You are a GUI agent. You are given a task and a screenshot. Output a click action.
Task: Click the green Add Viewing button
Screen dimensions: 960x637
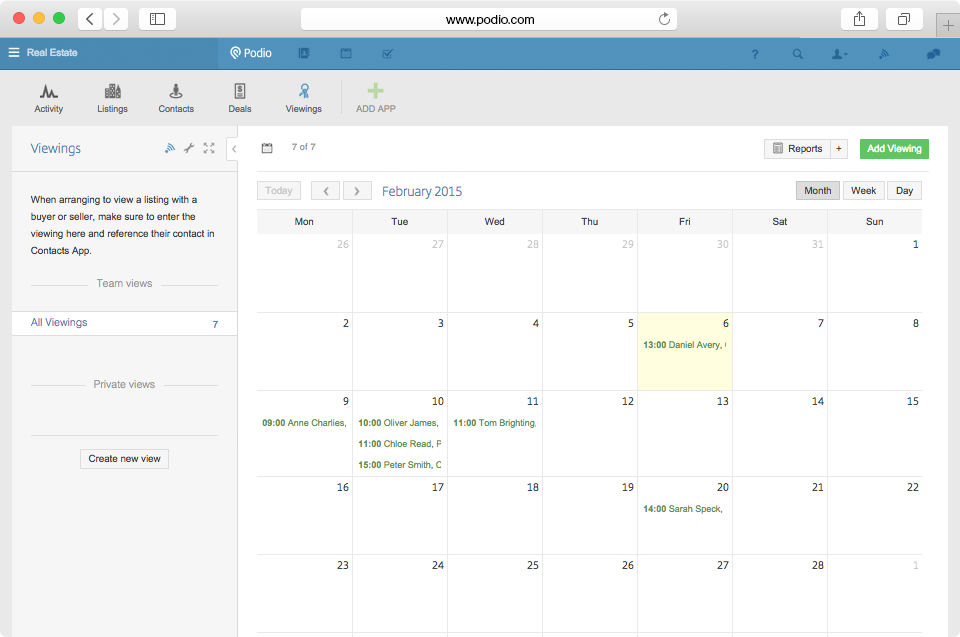click(894, 149)
